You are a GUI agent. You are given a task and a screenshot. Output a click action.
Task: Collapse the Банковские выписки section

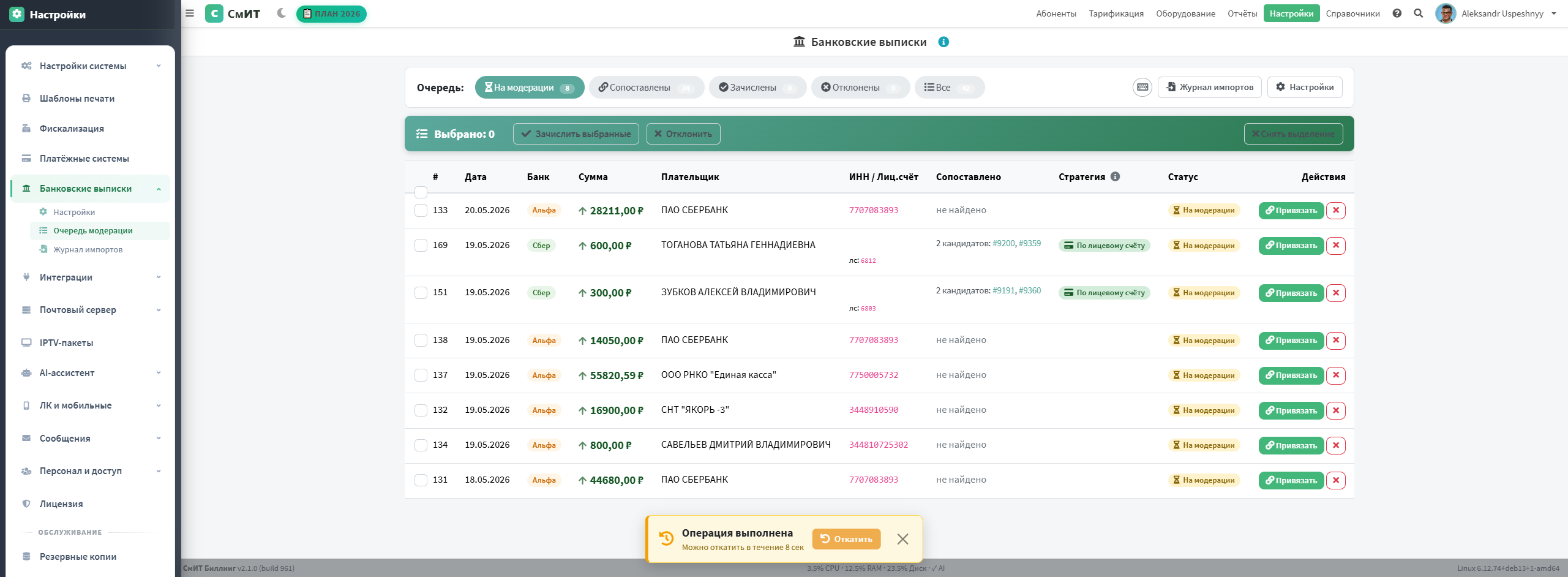click(x=90, y=188)
